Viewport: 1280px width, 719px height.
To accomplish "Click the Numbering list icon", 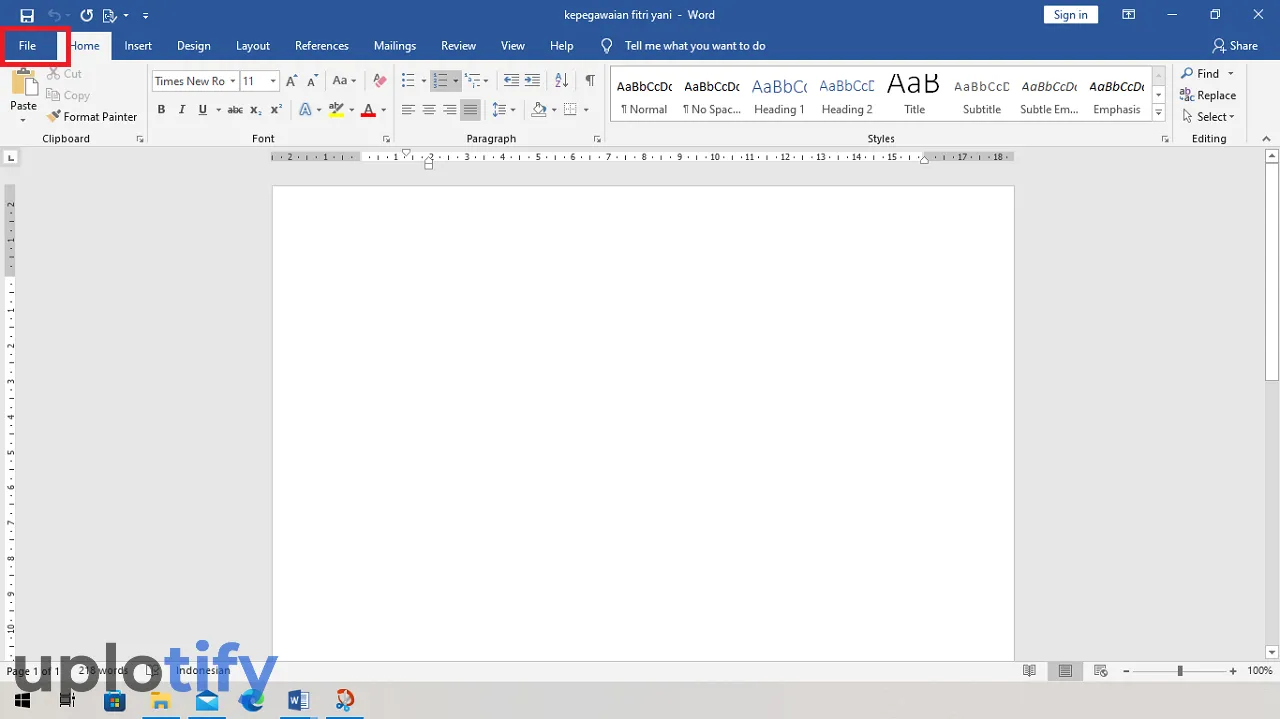I will pyautogui.click(x=440, y=81).
